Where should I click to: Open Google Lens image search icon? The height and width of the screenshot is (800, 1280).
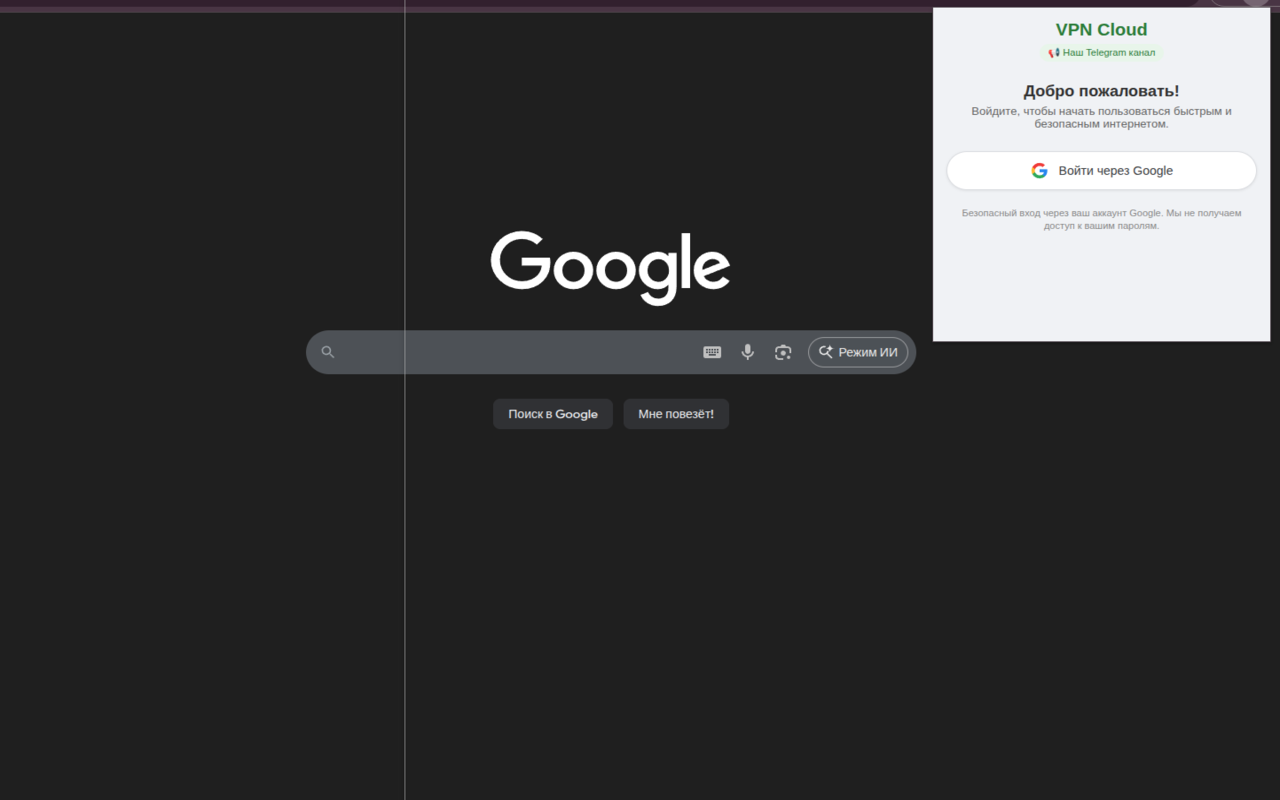(x=783, y=352)
